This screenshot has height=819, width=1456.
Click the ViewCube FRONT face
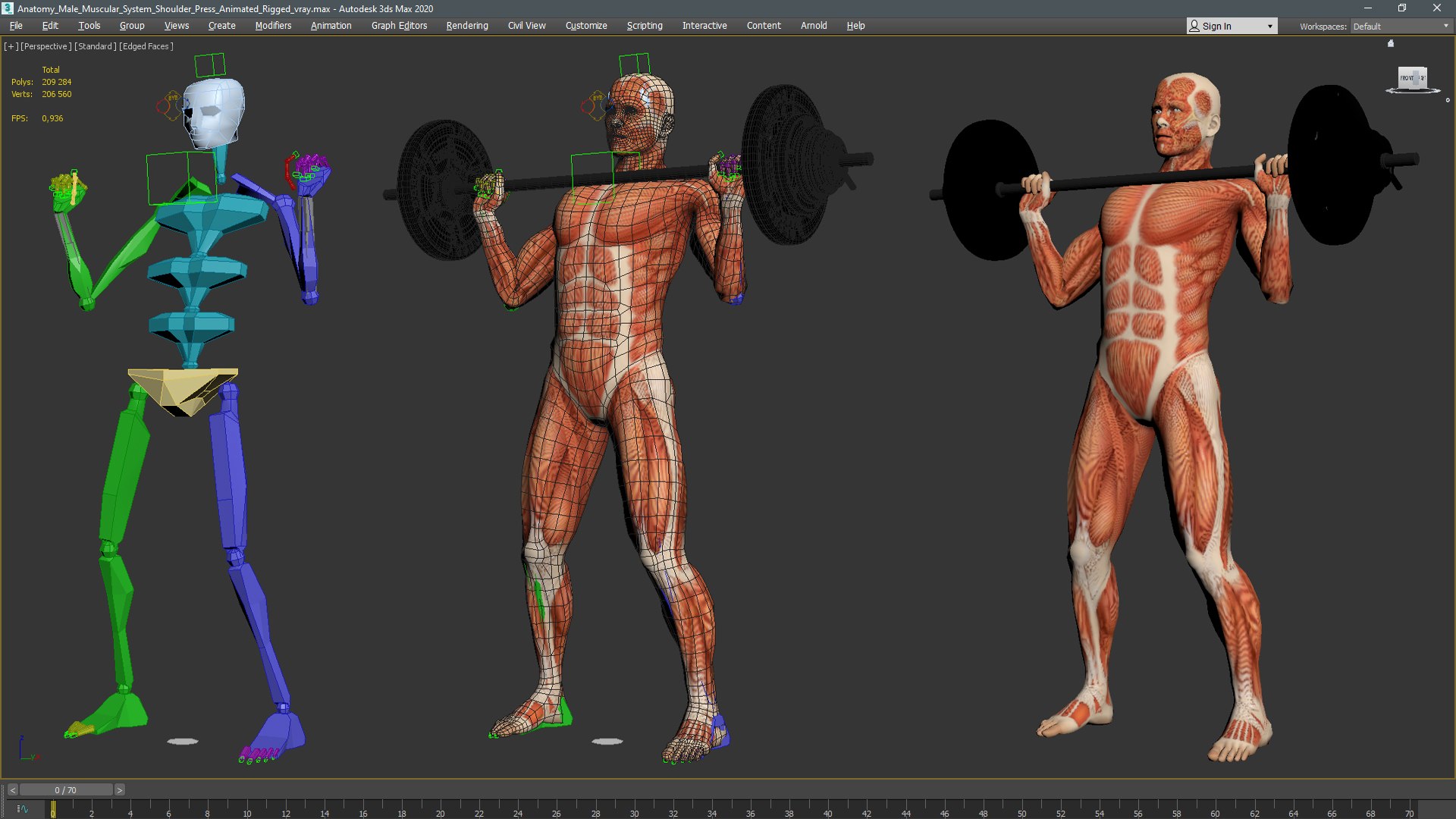coord(1407,78)
